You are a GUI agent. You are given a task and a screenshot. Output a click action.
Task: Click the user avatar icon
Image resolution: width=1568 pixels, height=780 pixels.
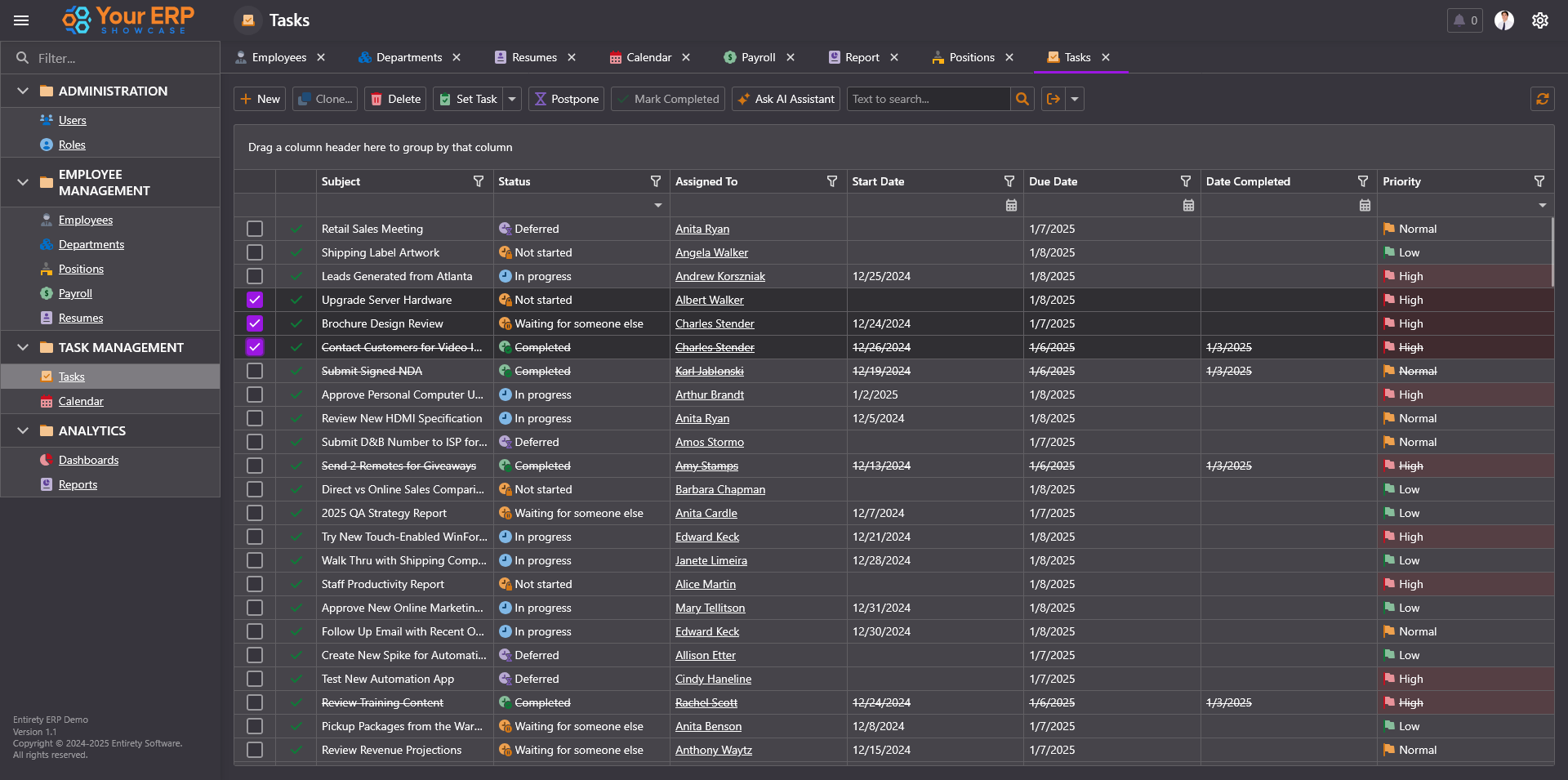tap(1503, 20)
